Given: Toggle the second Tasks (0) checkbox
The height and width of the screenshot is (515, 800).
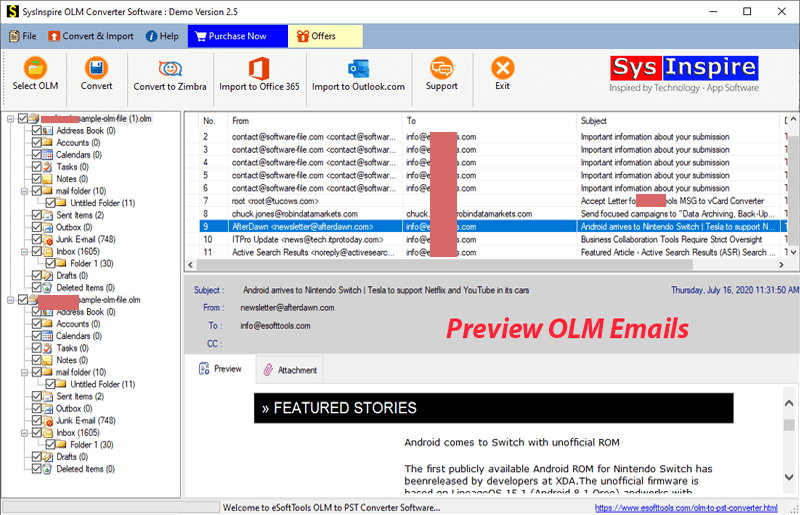Looking at the screenshot, I should [x=36, y=348].
